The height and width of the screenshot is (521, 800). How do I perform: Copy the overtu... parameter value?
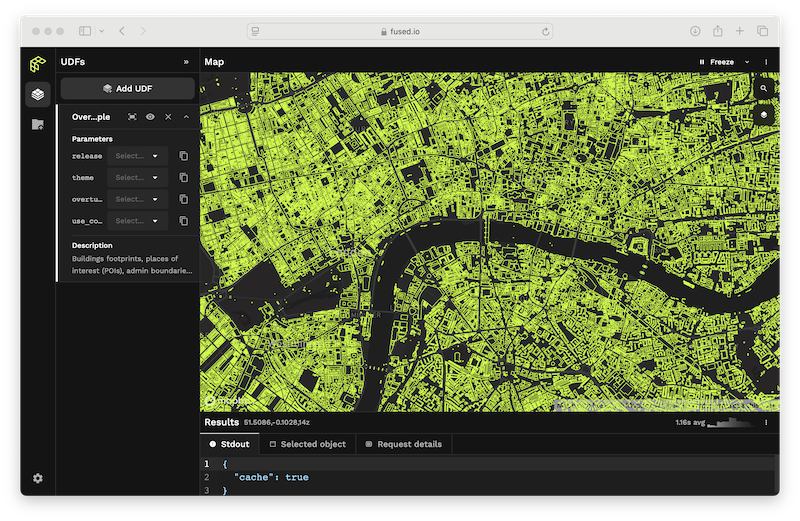coord(184,199)
